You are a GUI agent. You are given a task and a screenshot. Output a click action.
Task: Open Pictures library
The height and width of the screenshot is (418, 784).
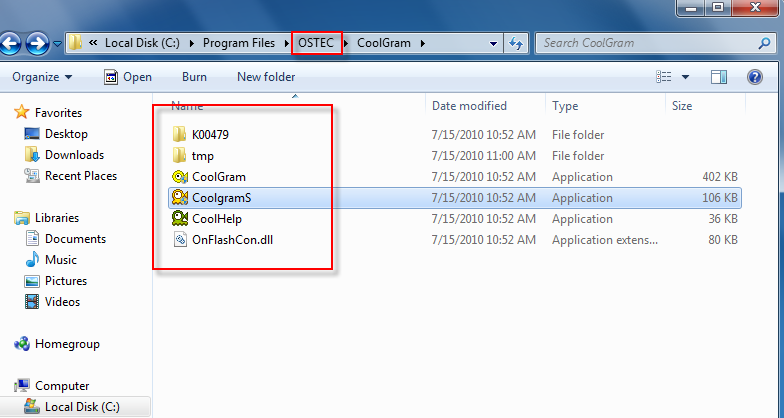coord(66,281)
